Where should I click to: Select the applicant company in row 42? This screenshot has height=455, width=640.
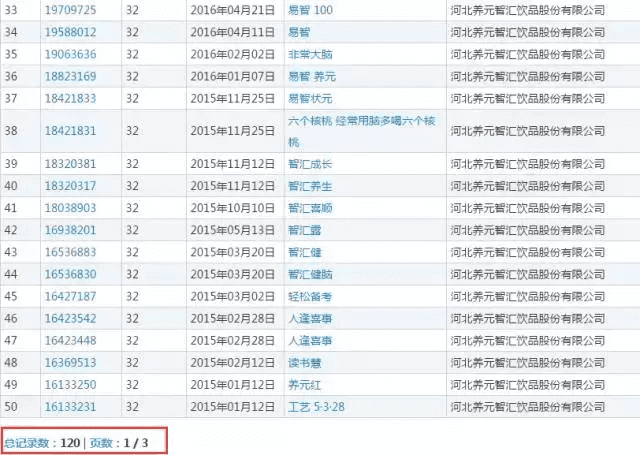(528, 230)
